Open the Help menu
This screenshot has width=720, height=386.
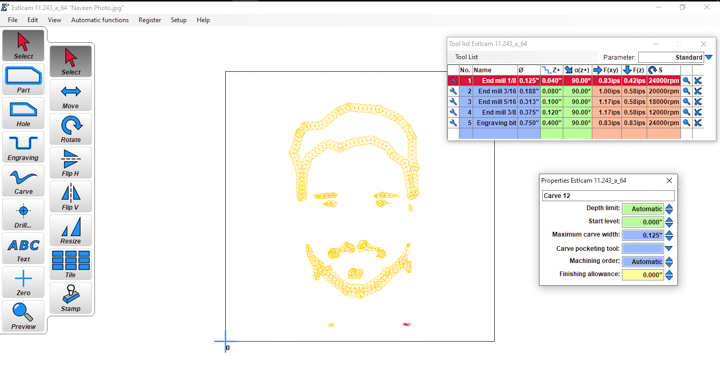(x=203, y=20)
